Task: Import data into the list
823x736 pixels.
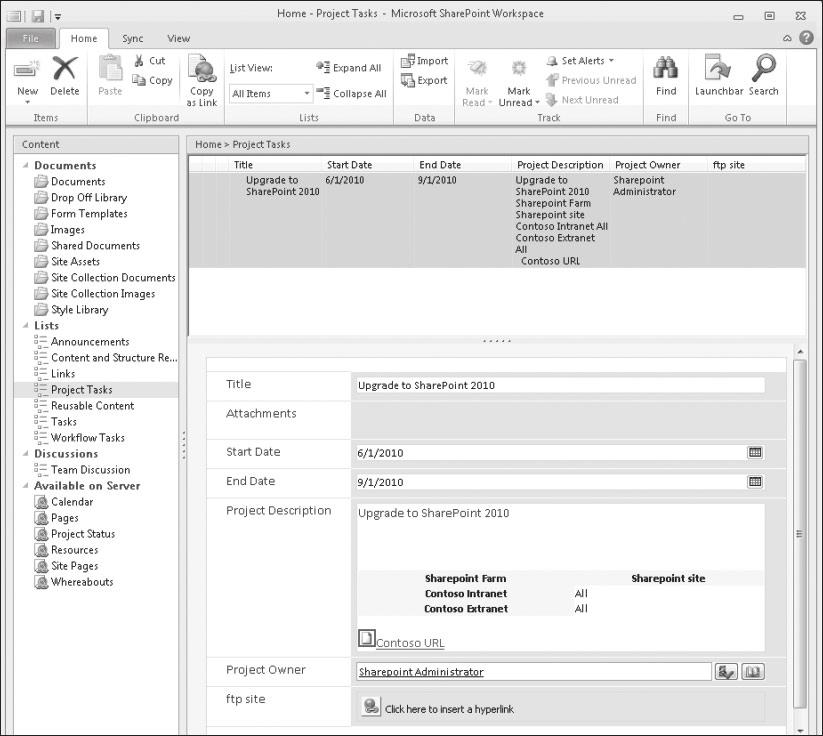Action: coord(424,61)
